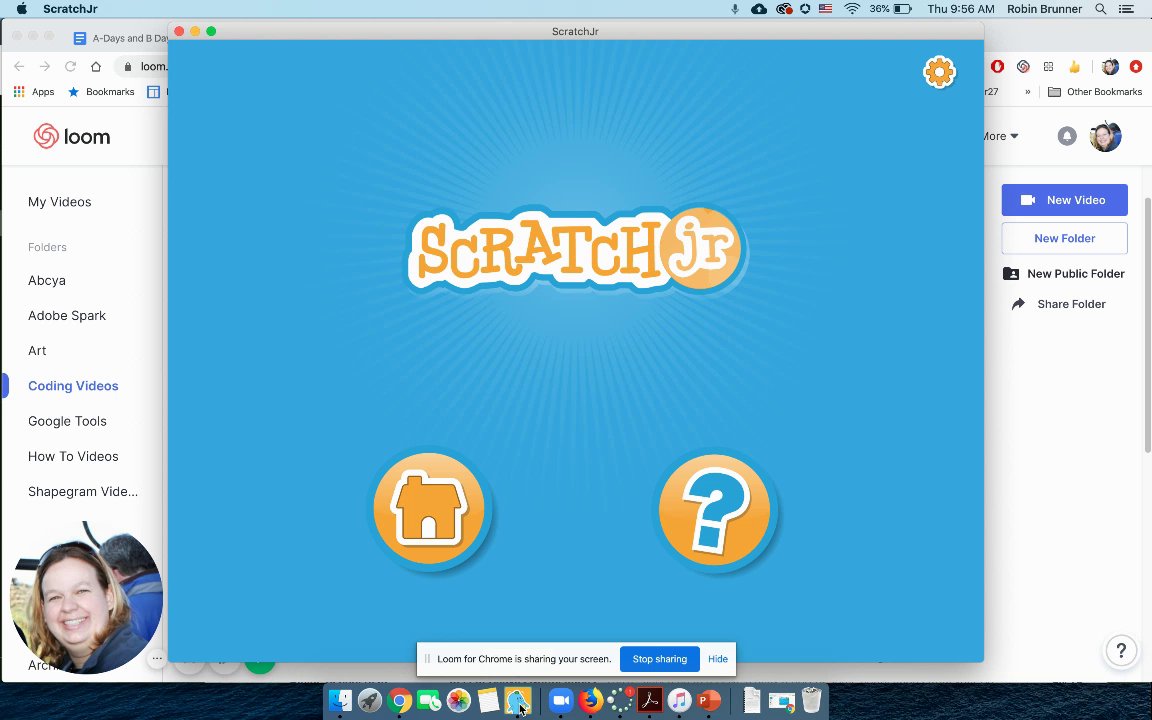Click the Thu 9:56 AM clock
Viewport: 1152px width, 720px height.
(x=961, y=9)
